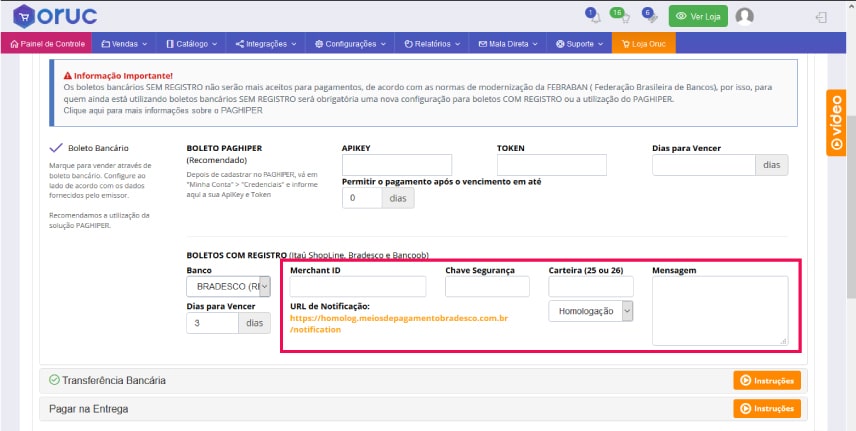Open the Integrações menu
The image size is (856, 431).
[266, 44]
